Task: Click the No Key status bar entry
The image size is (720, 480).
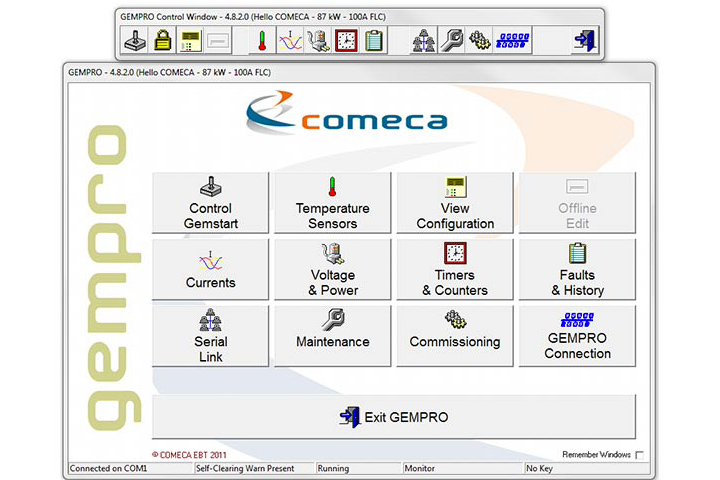Action: point(539,469)
